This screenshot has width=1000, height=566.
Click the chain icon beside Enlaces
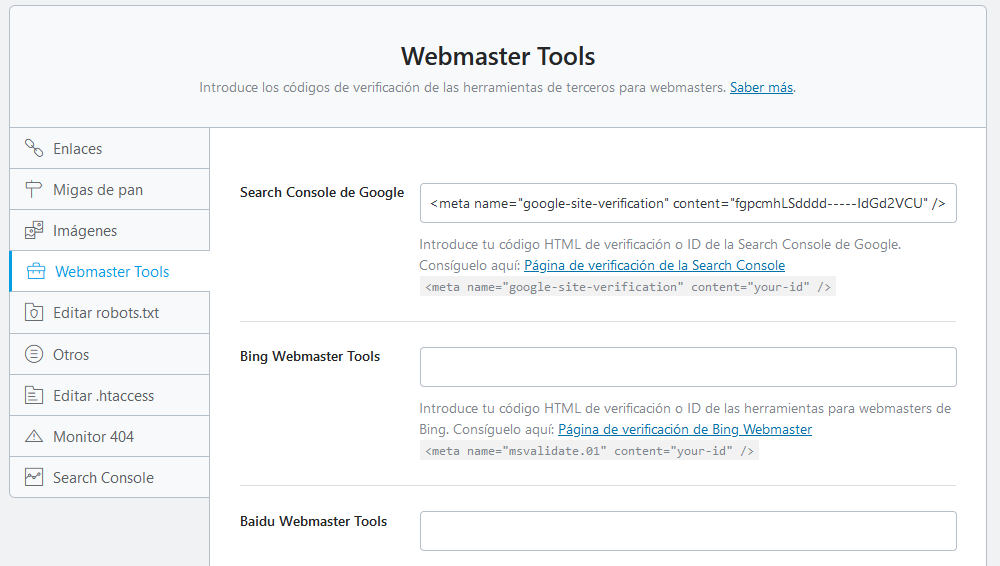34,148
